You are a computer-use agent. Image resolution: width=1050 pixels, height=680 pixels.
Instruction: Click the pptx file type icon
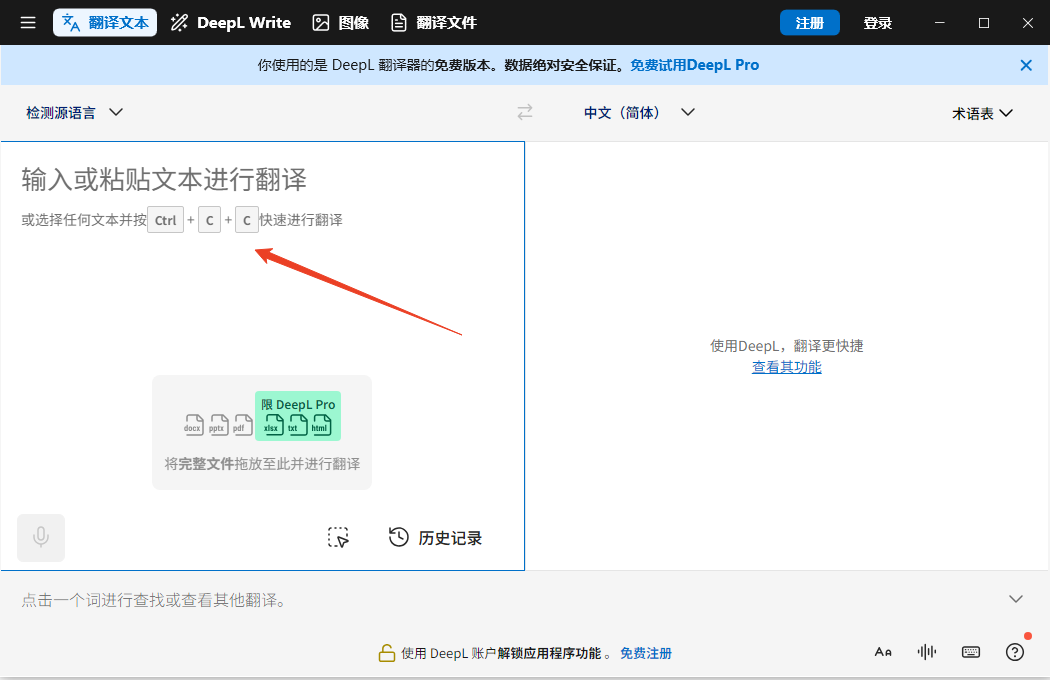tap(218, 425)
